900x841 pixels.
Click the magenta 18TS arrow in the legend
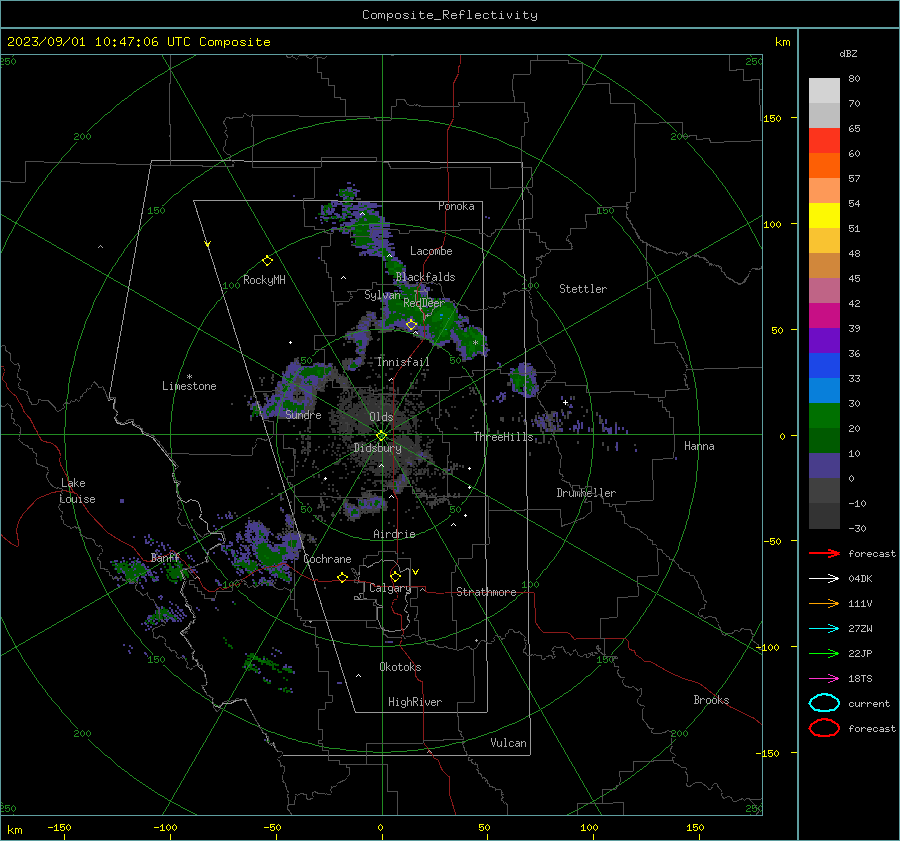click(x=824, y=679)
